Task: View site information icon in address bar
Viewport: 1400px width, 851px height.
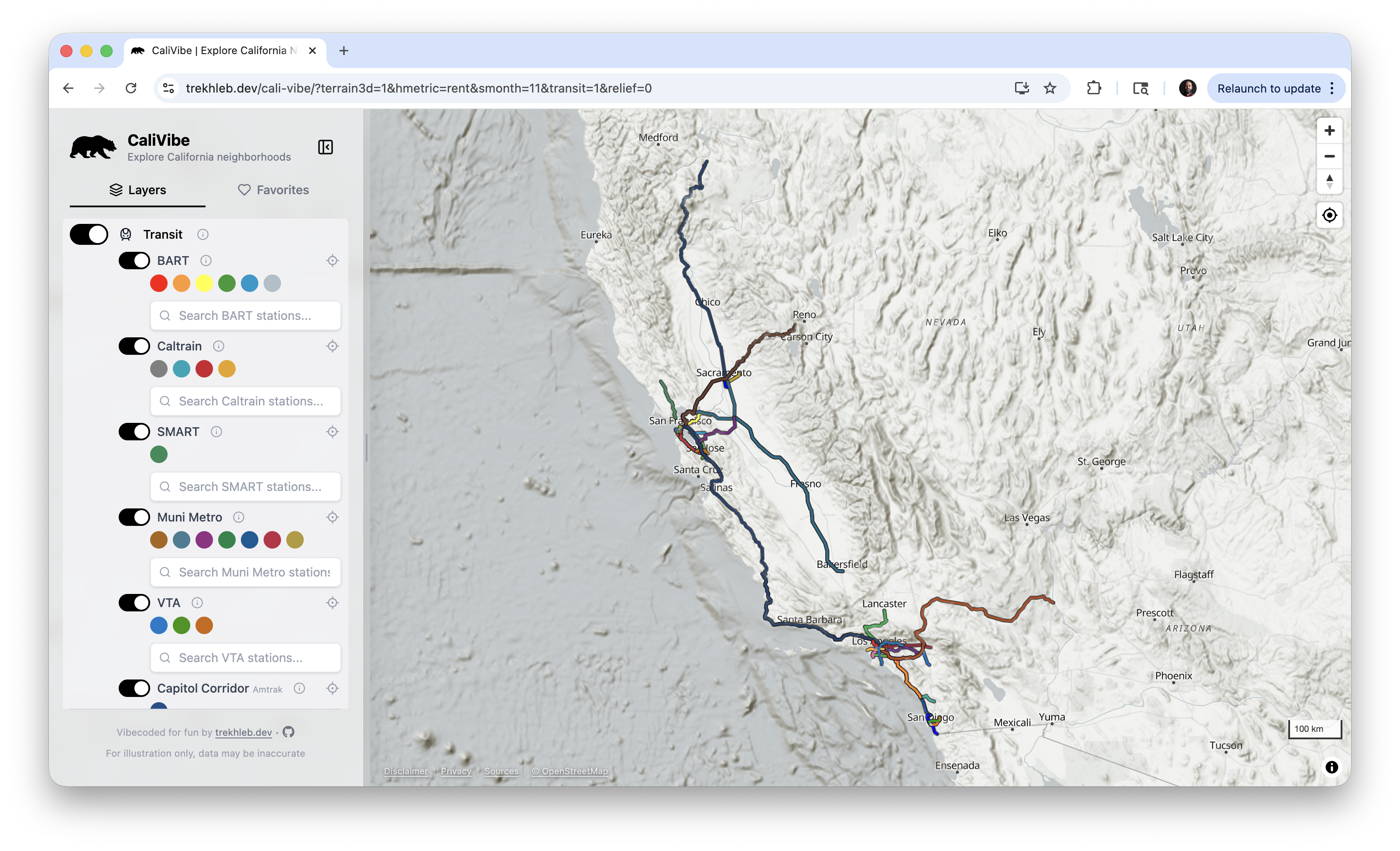Action: 168,88
